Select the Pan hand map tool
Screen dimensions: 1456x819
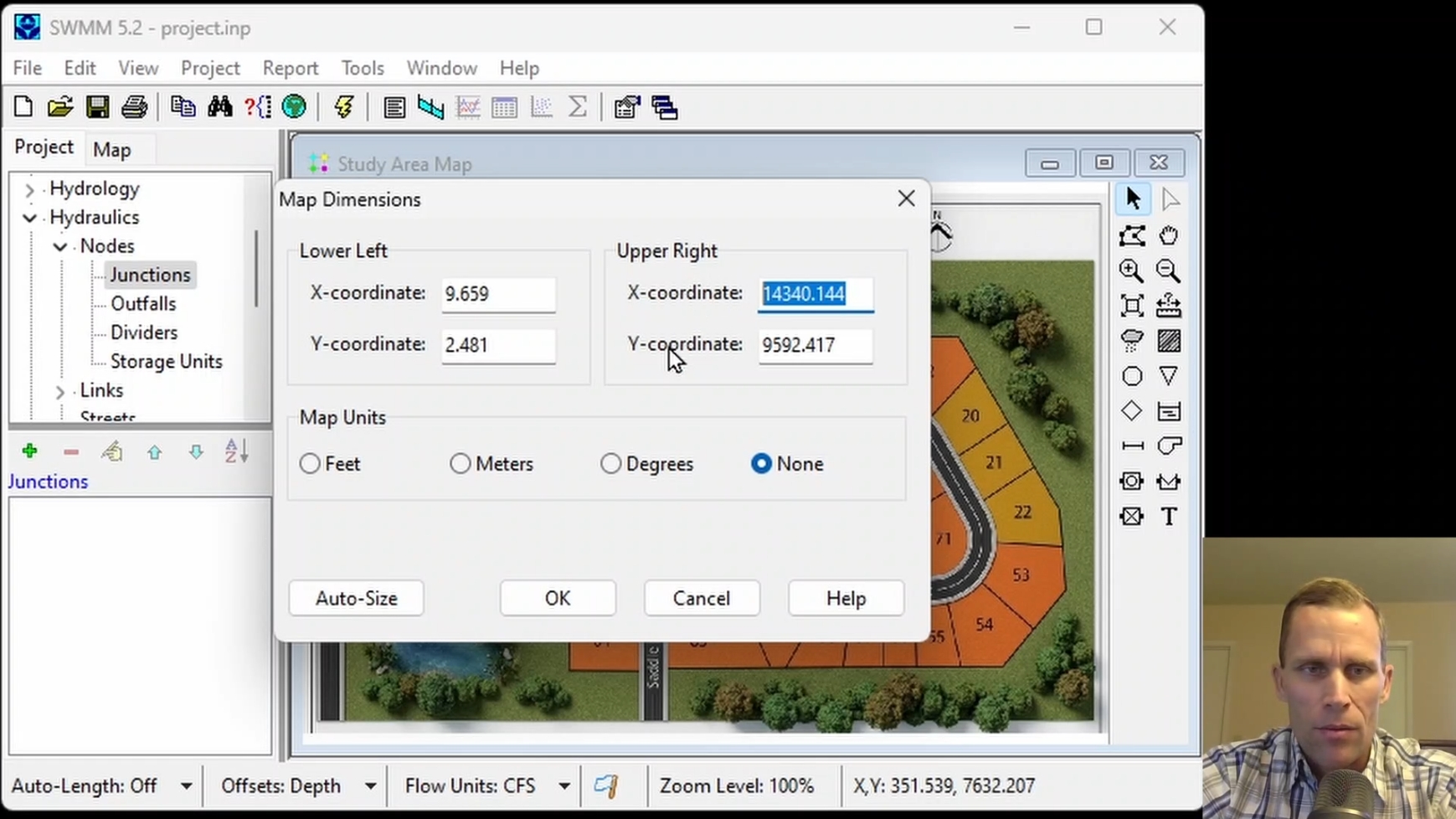click(1169, 235)
